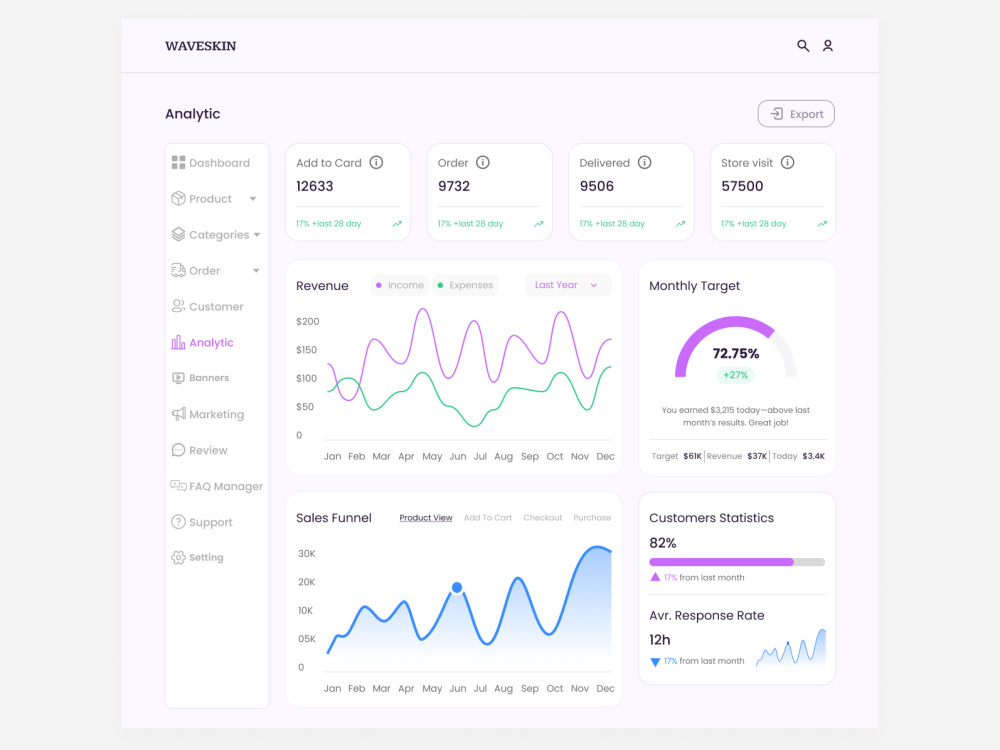This screenshot has width=1000, height=750.
Task: Click the Categories layers icon
Action: 179,234
